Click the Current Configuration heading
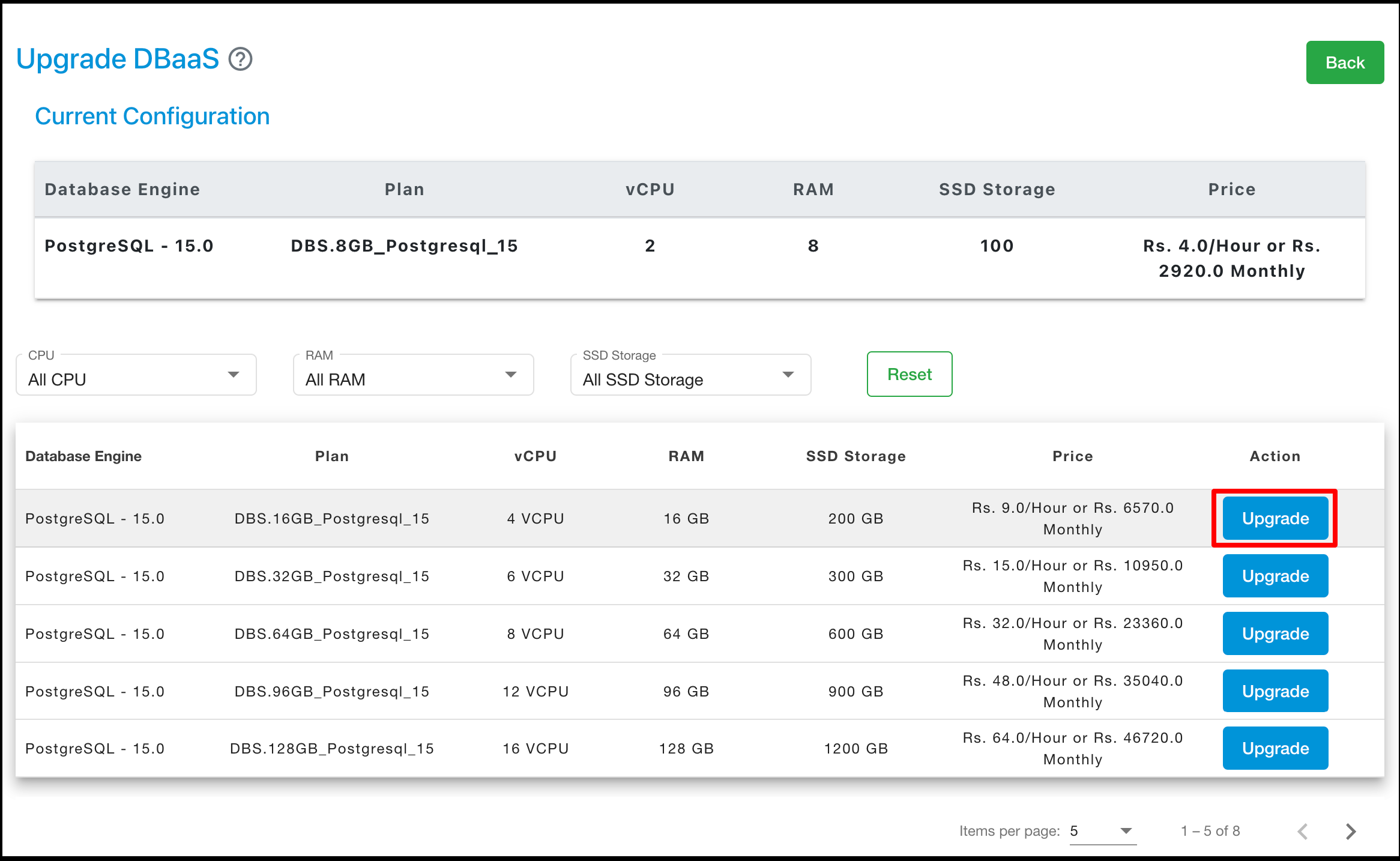Image resolution: width=1400 pixels, height=861 pixels. tap(152, 116)
